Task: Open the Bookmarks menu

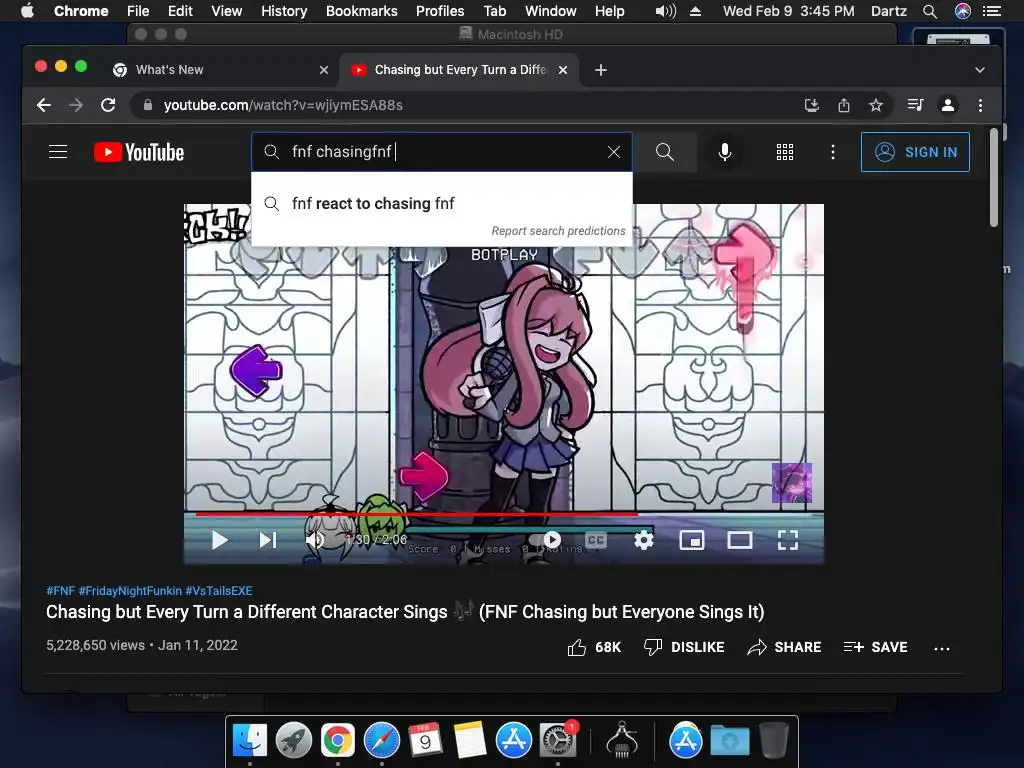Action: (x=362, y=11)
